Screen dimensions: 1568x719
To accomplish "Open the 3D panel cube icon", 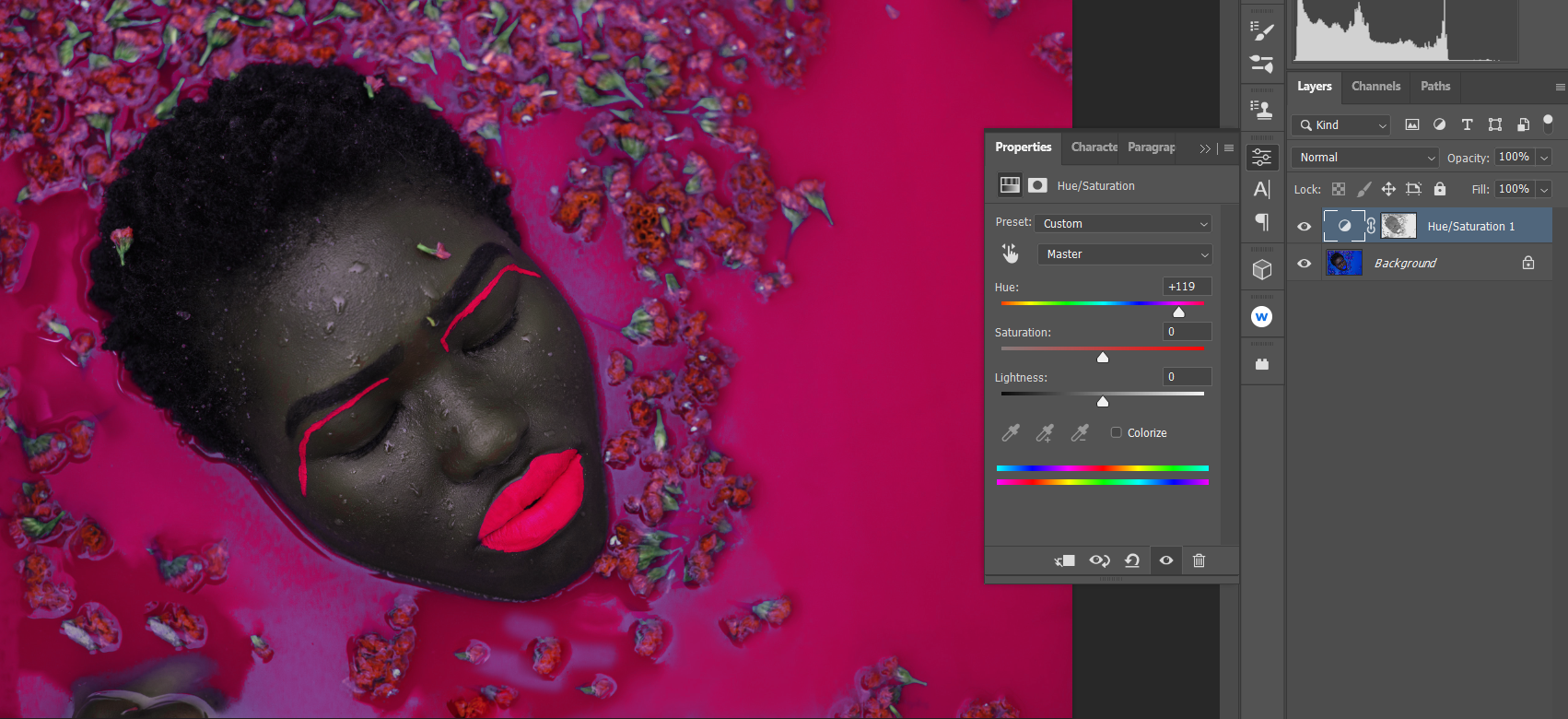I will click(x=1262, y=269).
